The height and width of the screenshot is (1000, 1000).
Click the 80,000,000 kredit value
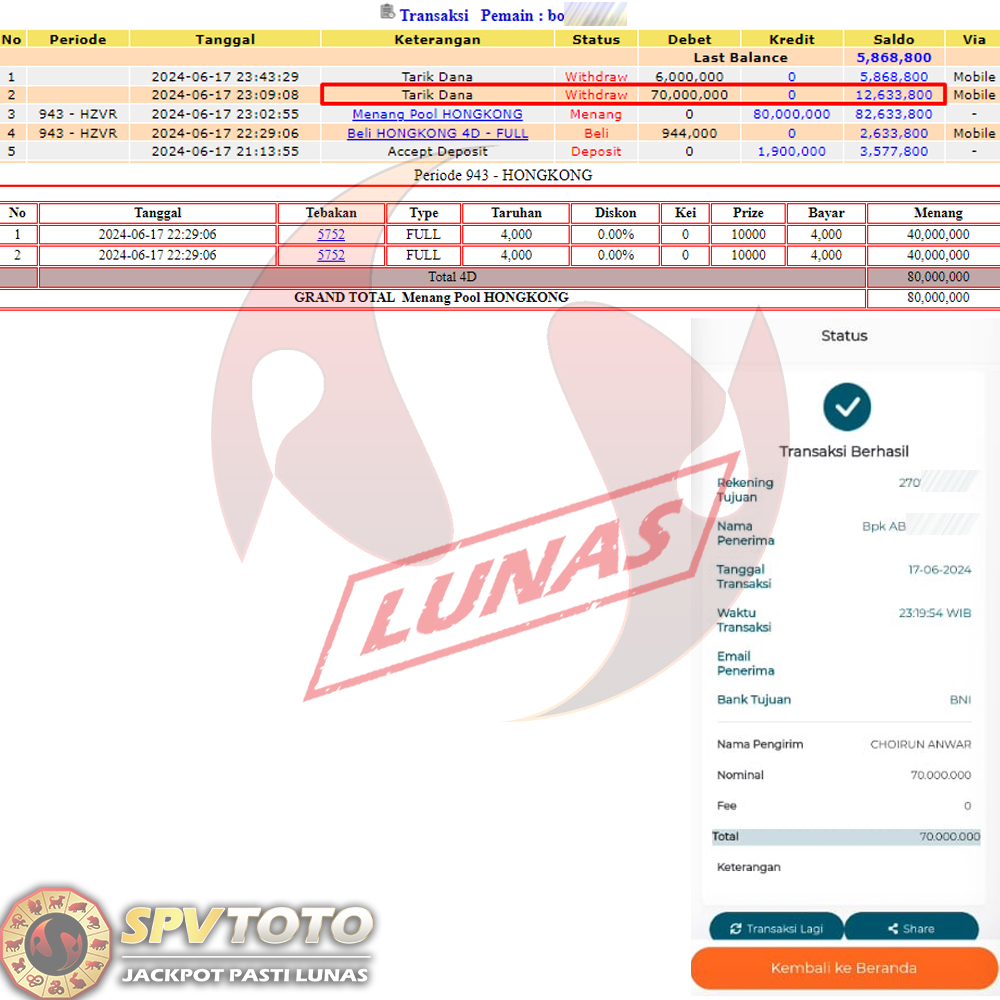[791, 114]
